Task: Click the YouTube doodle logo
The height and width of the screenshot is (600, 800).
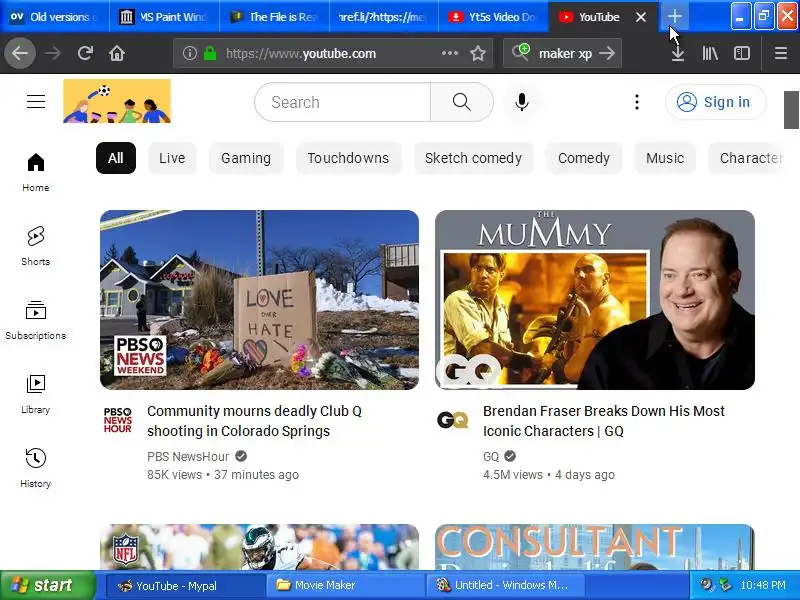Action: tap(117, 101)
